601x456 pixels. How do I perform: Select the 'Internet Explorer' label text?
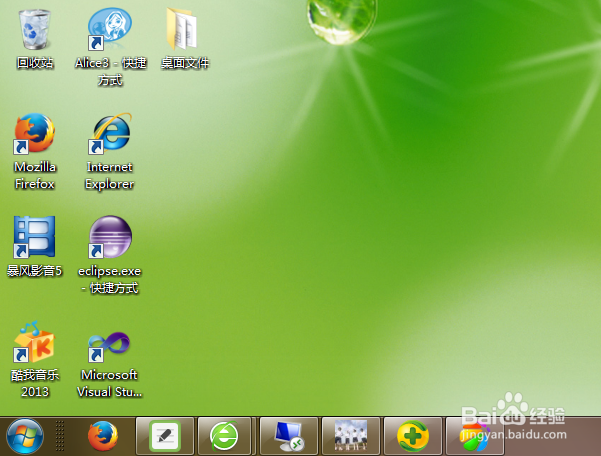point(110,176)
